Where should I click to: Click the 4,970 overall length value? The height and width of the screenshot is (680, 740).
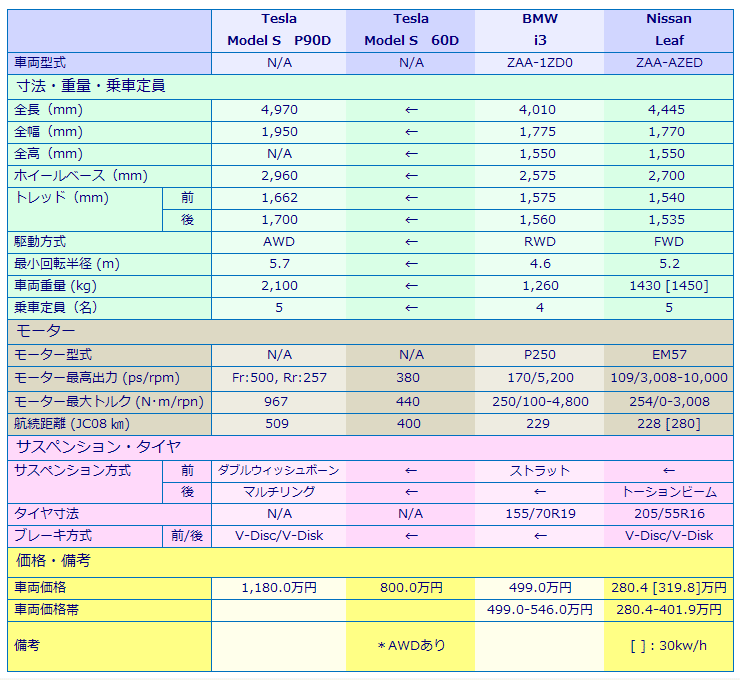point(279,110)
